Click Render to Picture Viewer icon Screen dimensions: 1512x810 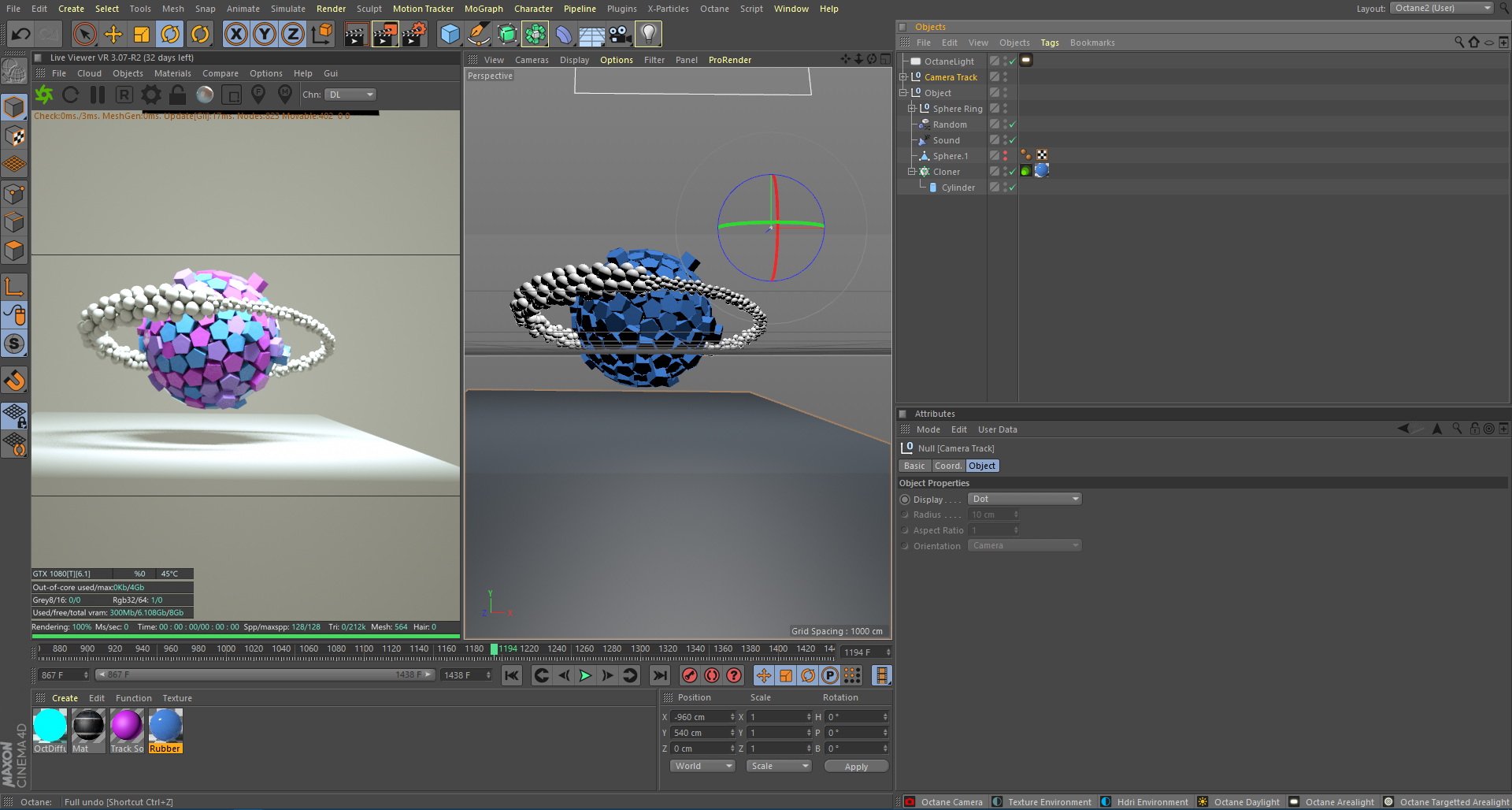pos(385,34)
